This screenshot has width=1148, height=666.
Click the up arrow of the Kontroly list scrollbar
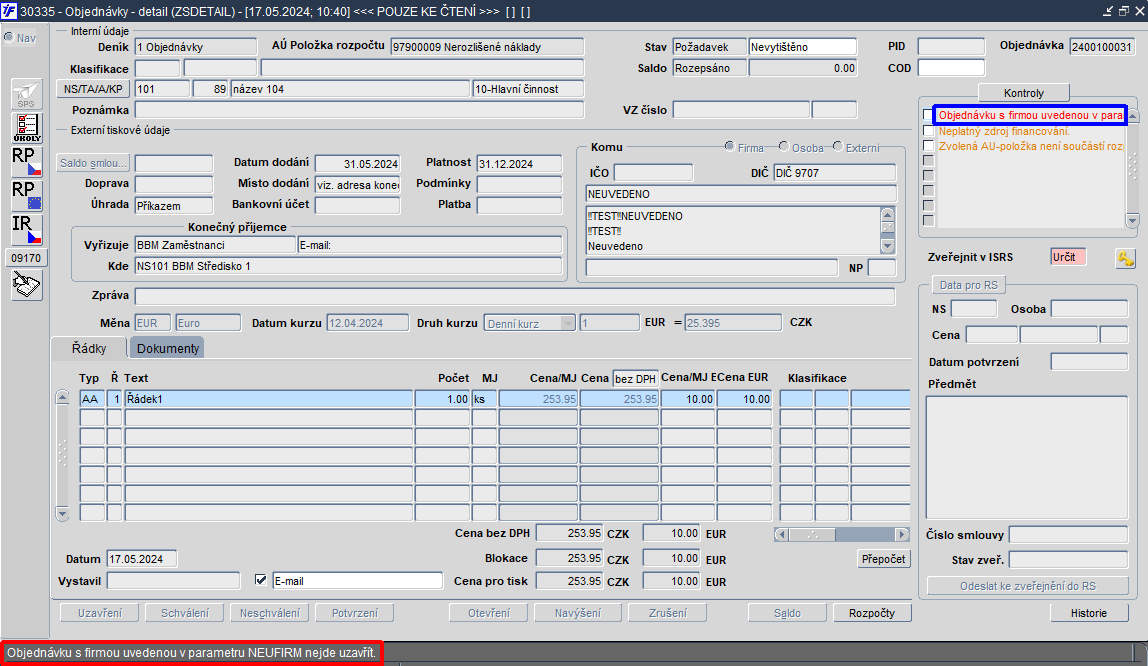coord(1133,116)
